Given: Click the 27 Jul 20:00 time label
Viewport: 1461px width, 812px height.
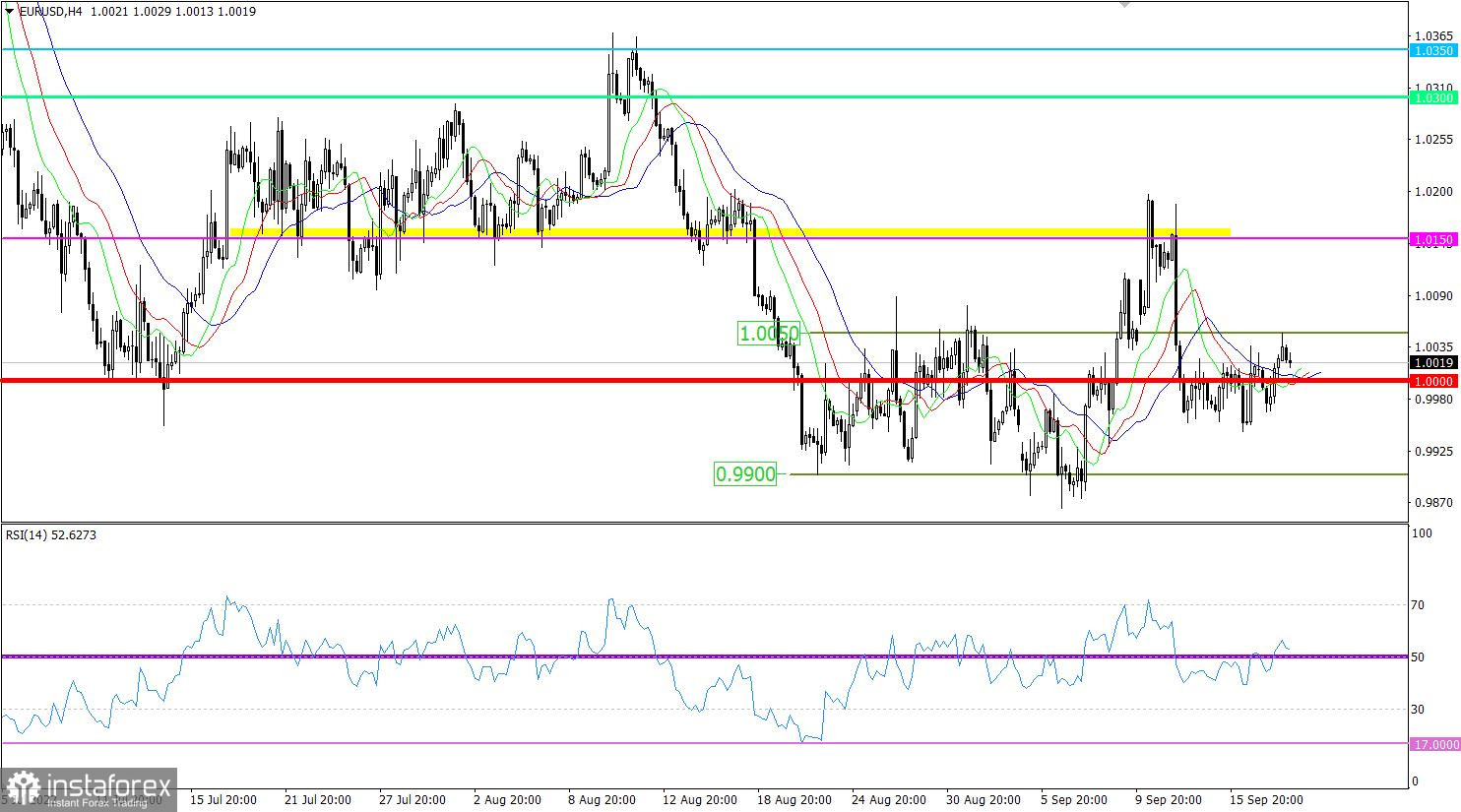Looking at the screenshot, I should tap(413, 800).
